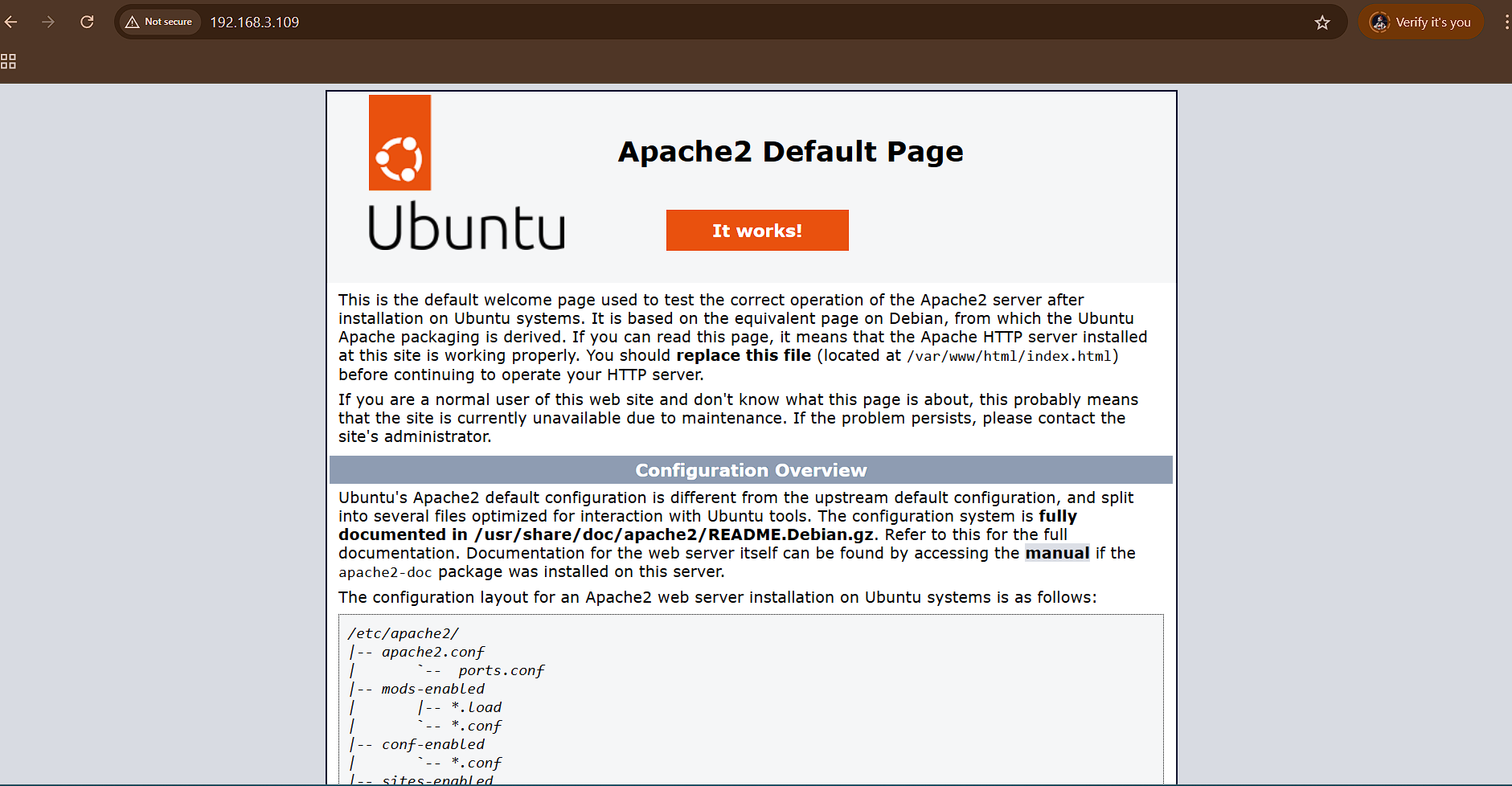This screenshot has width=1512, height=786.
Task: Click the bold replace this file text
Action: pos(744,355)
